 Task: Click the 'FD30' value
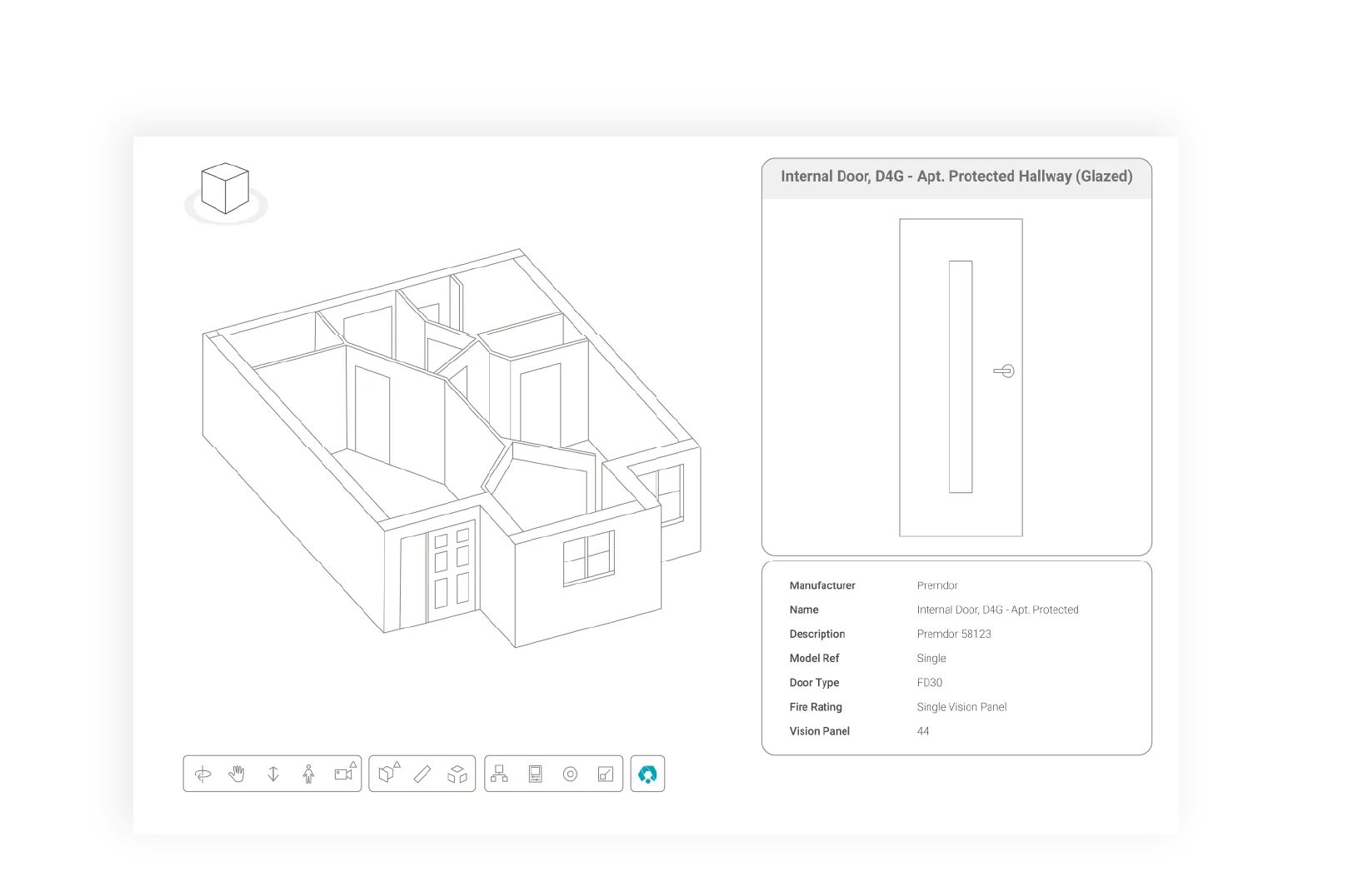pyautogui.click(x=930, y=682)
